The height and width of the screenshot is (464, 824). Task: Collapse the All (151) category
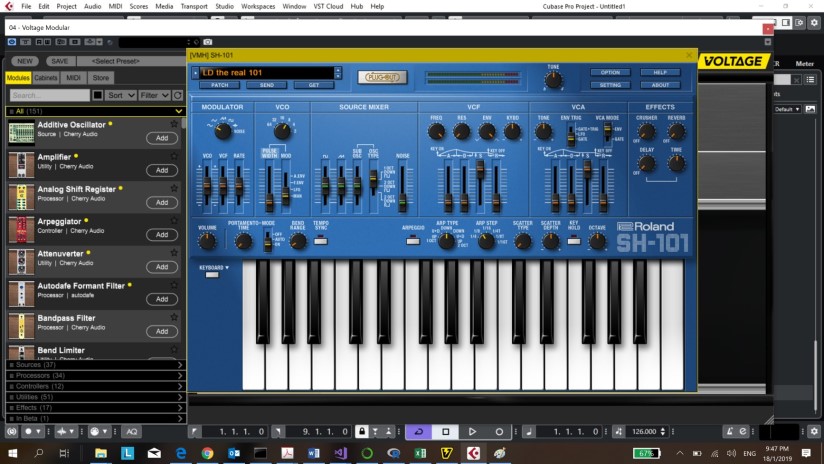[95, 111]
